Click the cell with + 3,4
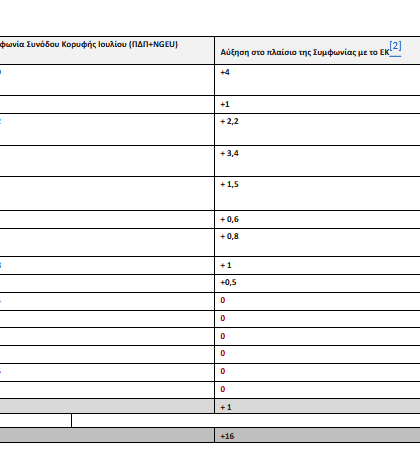 click(x=317, y=161)
